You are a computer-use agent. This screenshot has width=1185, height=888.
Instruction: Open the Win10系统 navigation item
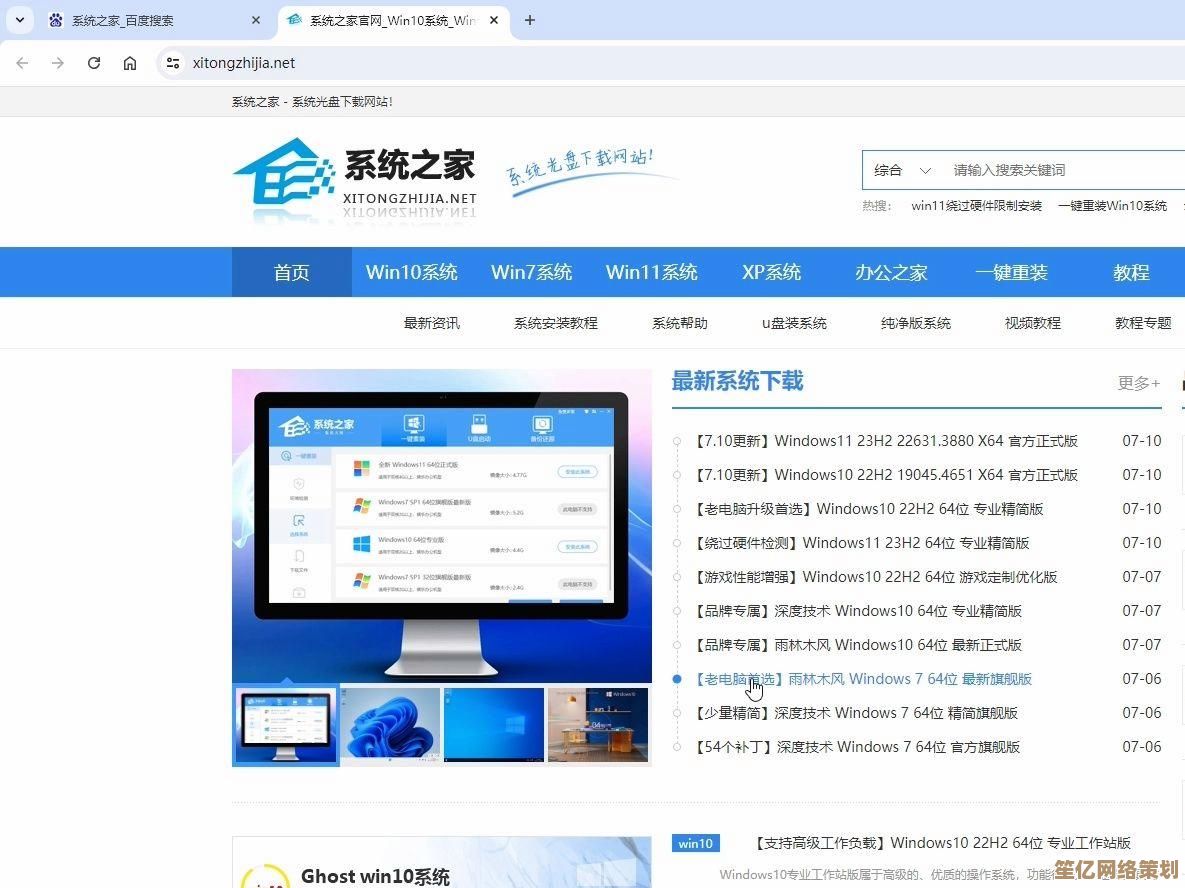[412, 272]
